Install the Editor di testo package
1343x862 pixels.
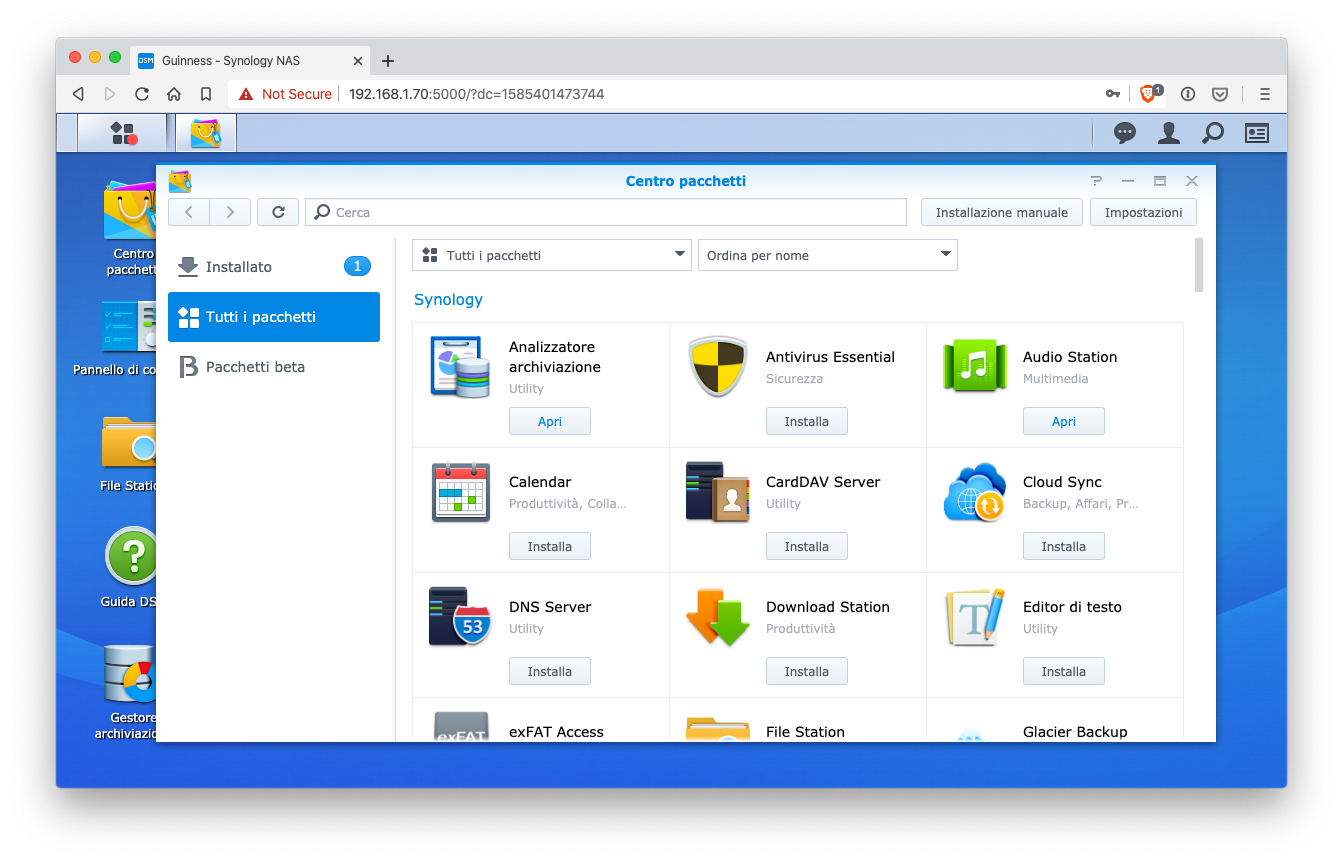pos(1064,671)
